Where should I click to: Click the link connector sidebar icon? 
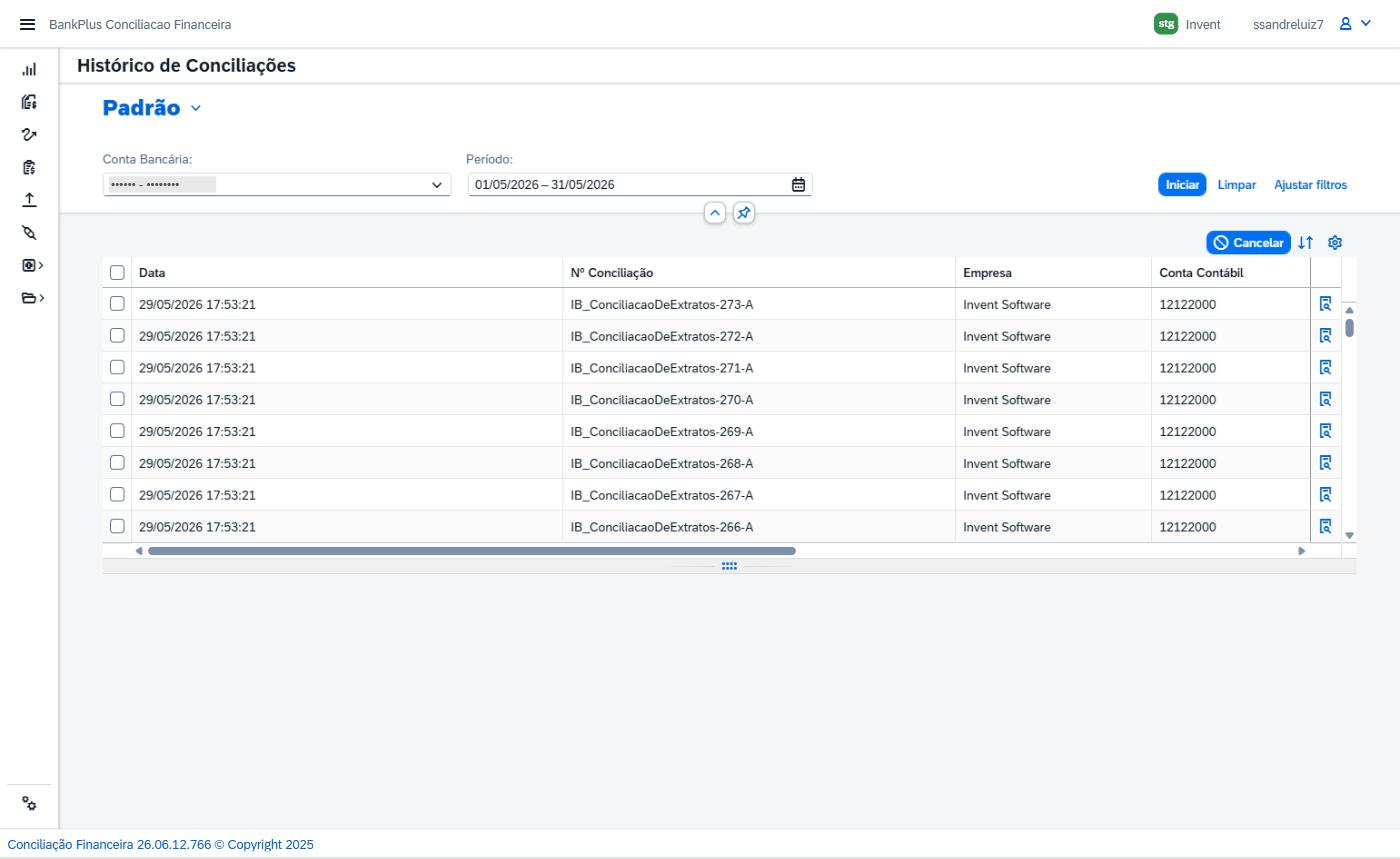(x=29, y=233)
